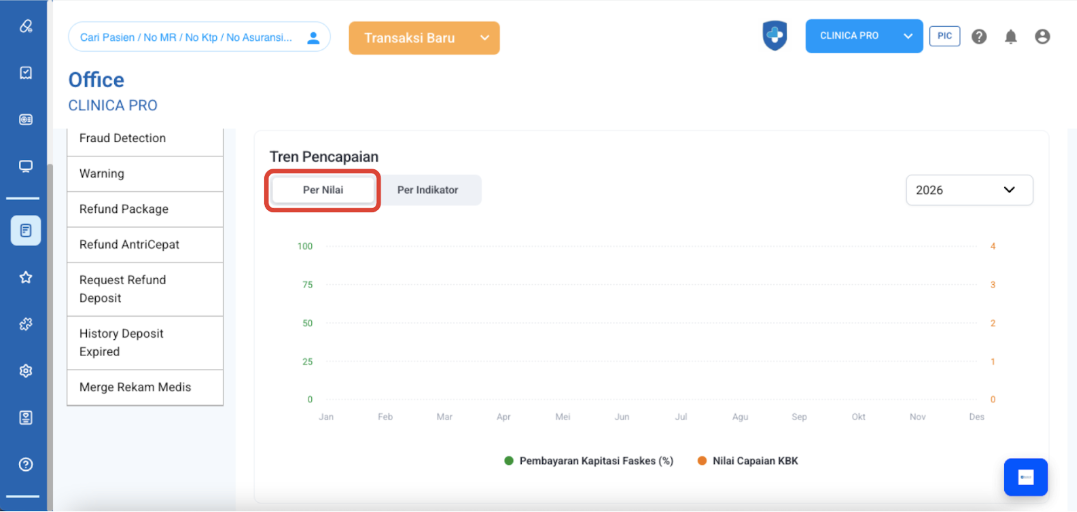Open the 2026 year dropdown
This screenshot has width=1077, height=512.
[968, 190]
